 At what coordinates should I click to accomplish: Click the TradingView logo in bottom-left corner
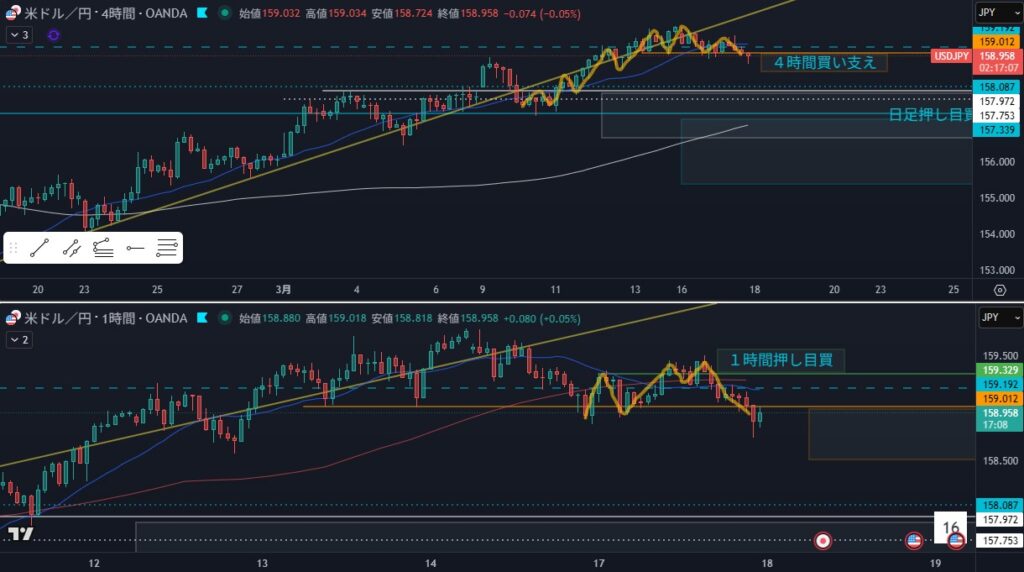[20, 535]
